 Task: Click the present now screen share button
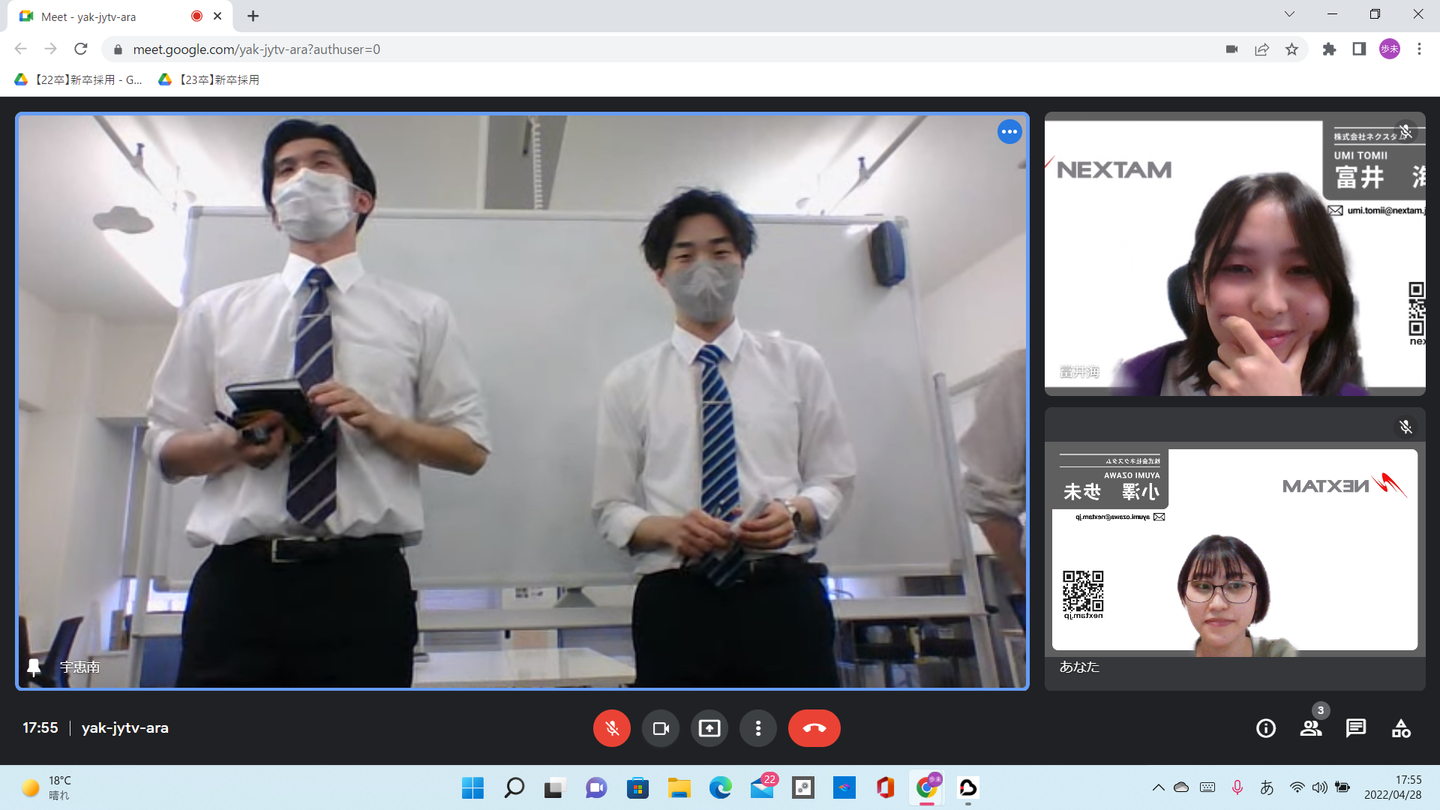pos(709,728)
